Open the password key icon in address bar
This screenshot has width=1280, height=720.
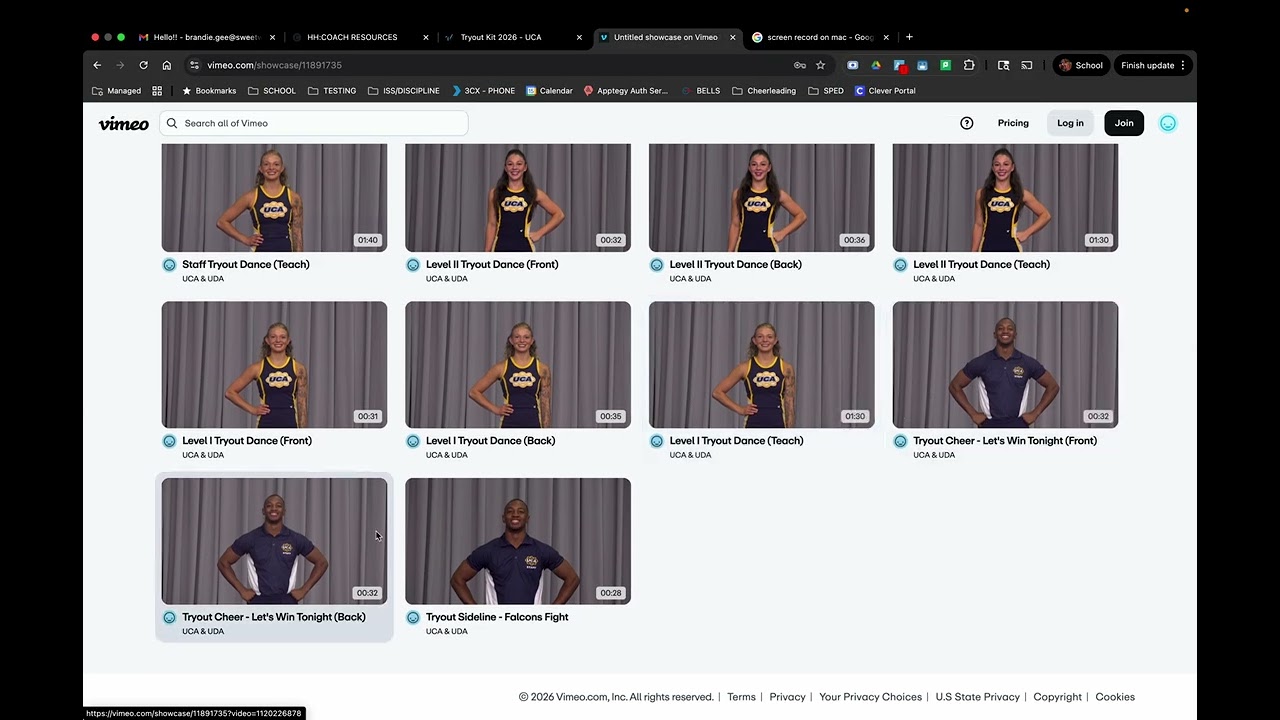(x=800, y=65)
